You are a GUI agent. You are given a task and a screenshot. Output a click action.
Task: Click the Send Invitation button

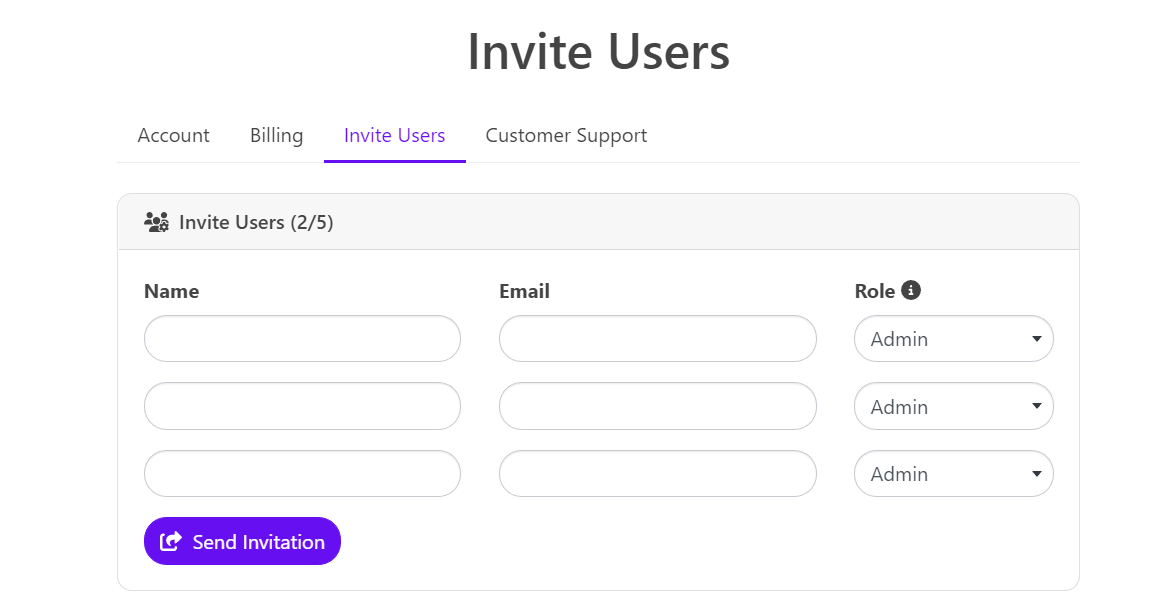tap(242, 541)
